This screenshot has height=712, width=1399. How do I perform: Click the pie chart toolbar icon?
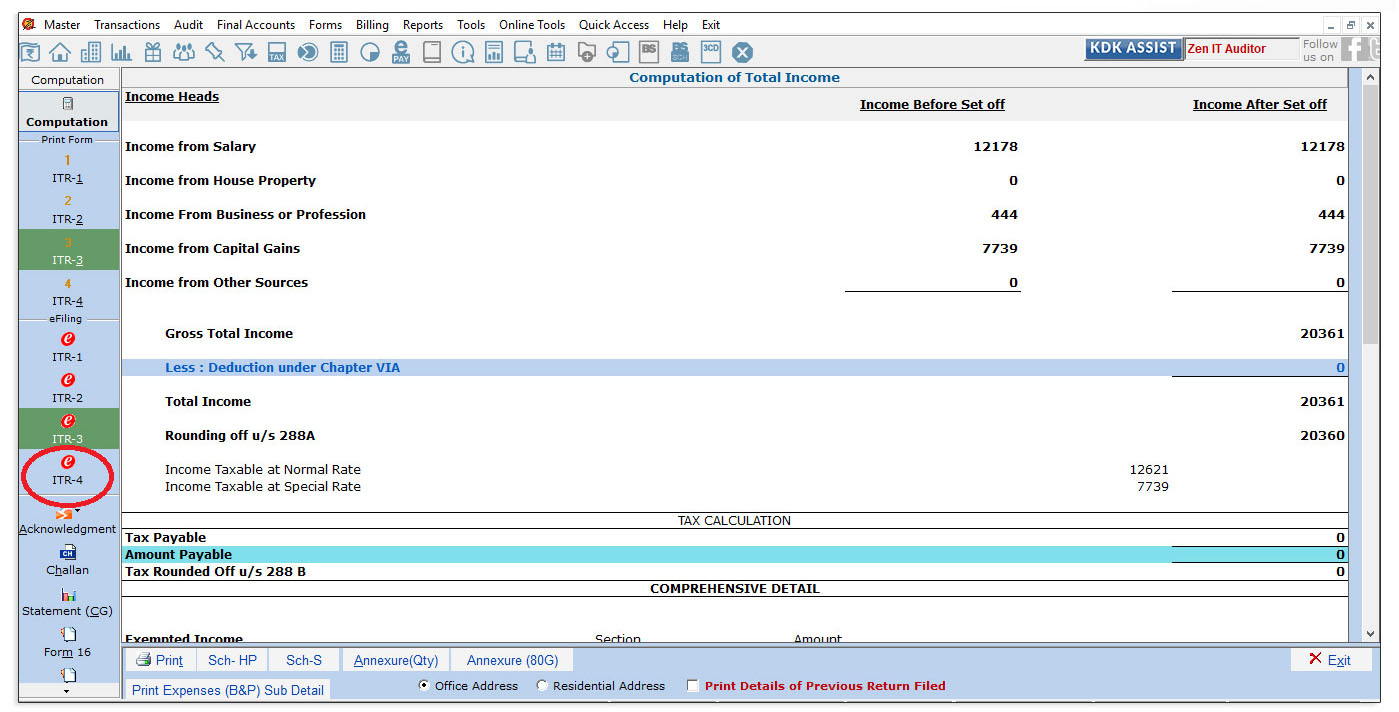370,52
